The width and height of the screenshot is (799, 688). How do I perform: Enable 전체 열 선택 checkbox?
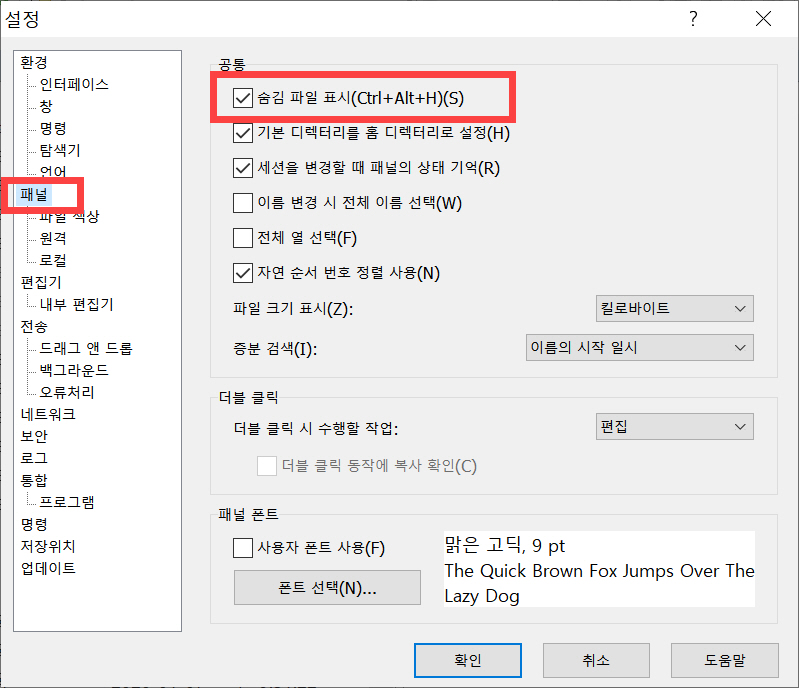[243, 237]
